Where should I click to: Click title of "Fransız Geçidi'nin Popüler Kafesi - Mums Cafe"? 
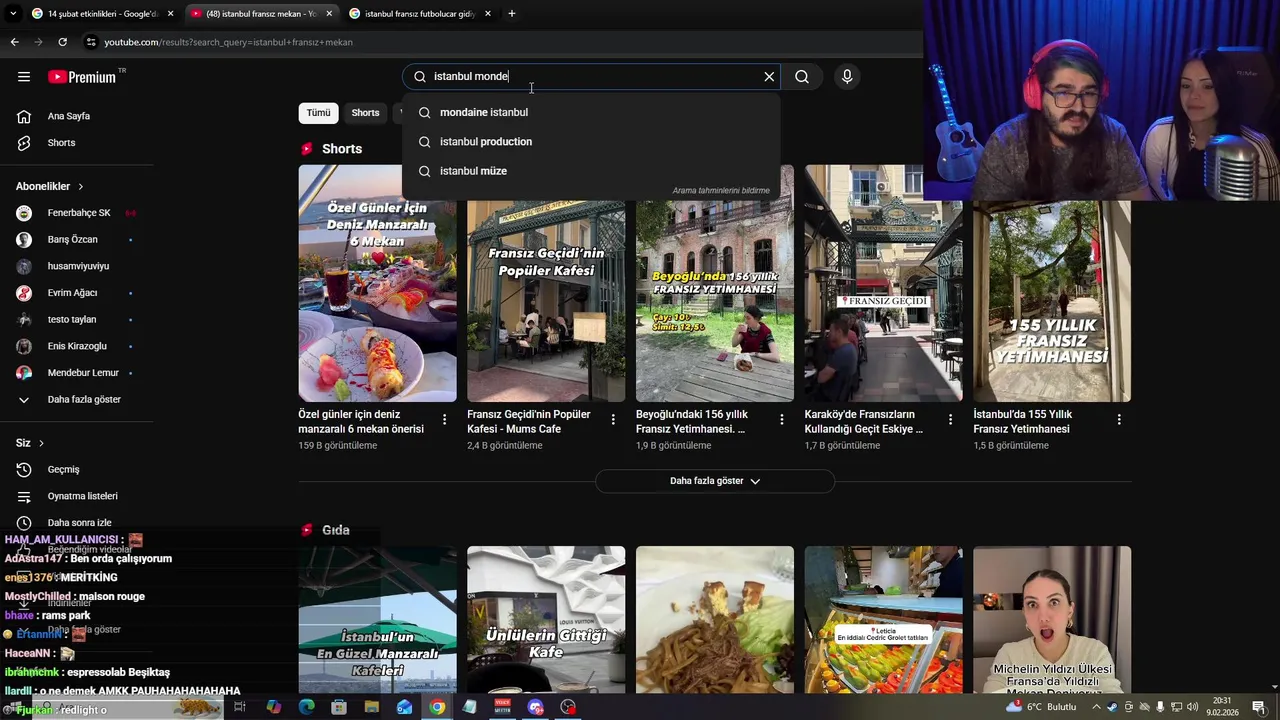(529, 422)
